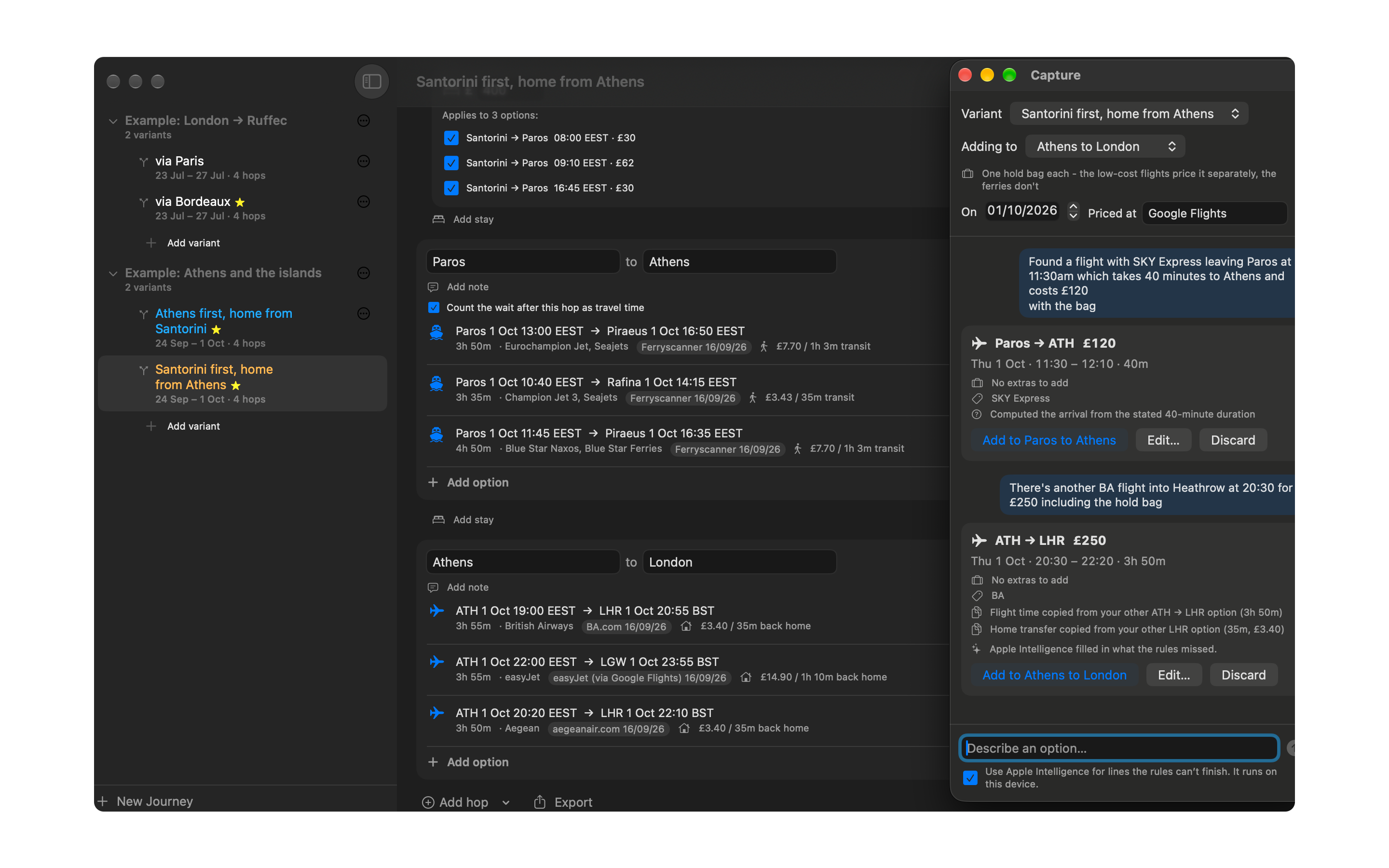Discard the Paros → ATH £120 capture
The height and width of the screenshot is (868, 1389).
click(1233, 440)
